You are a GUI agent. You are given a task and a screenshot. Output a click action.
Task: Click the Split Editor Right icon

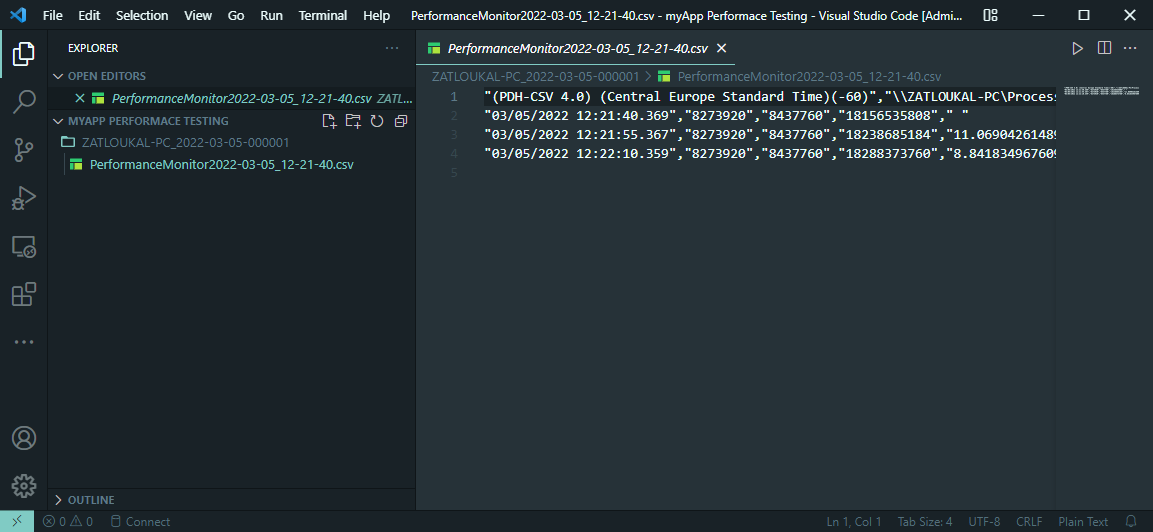tap(1104, 48)
